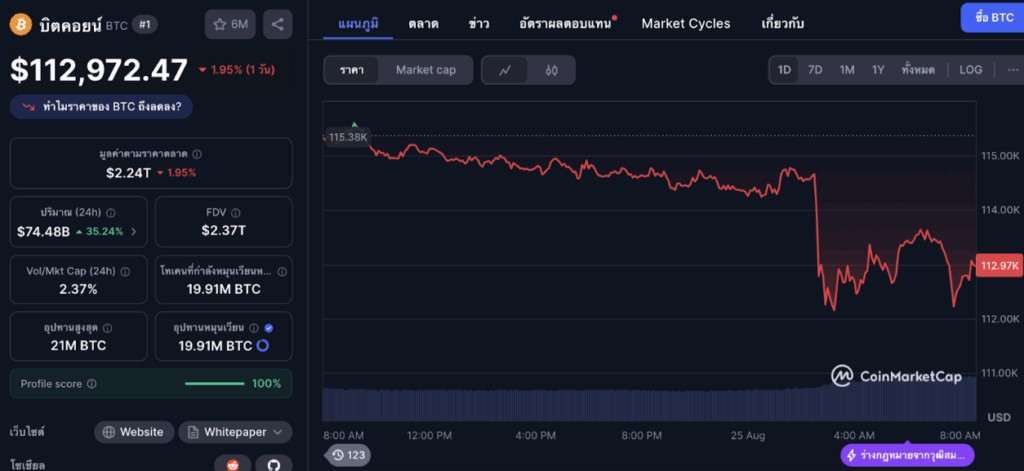Click the 25 Aug date axis label
Image resolution: width=1024 pixels, height=471 pixels.
(x=747, y=435)
